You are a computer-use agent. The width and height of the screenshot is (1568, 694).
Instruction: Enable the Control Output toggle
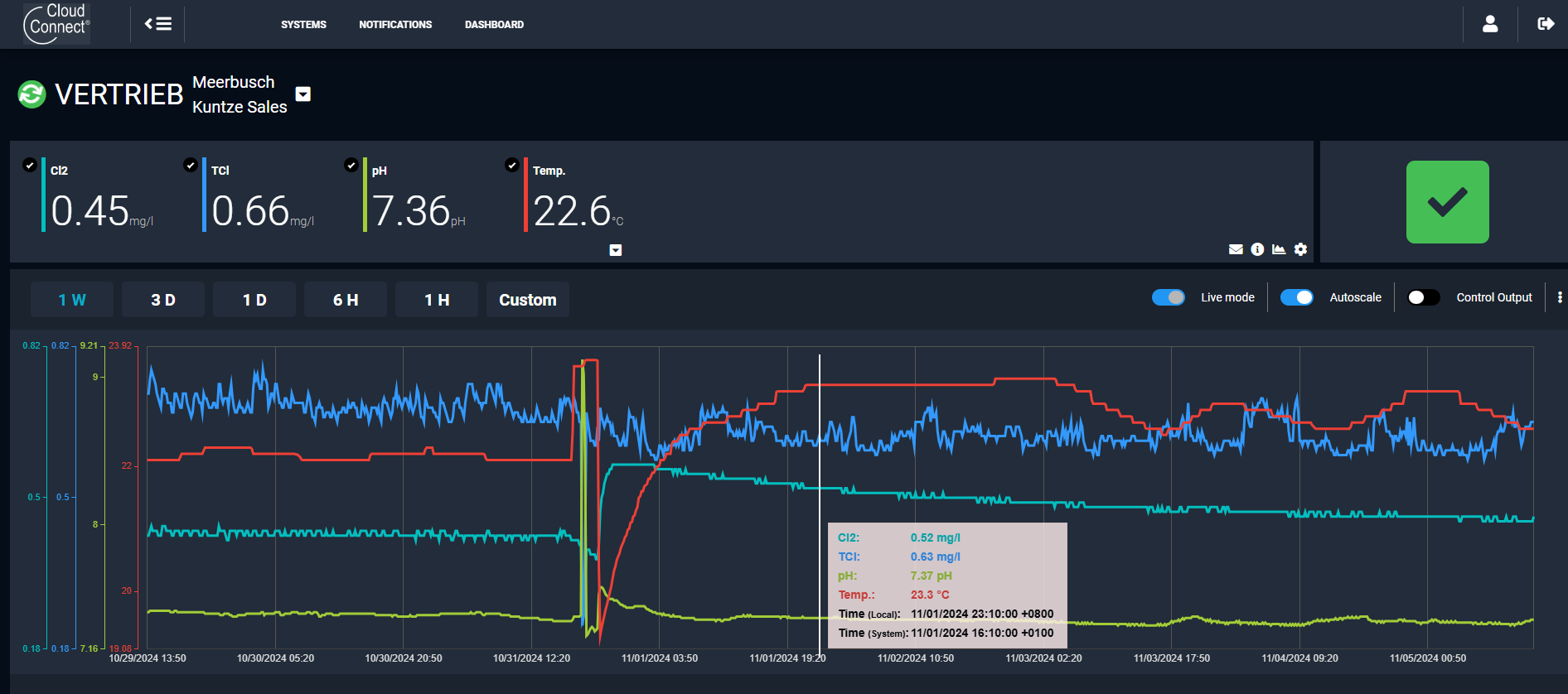coord(1423,297)
